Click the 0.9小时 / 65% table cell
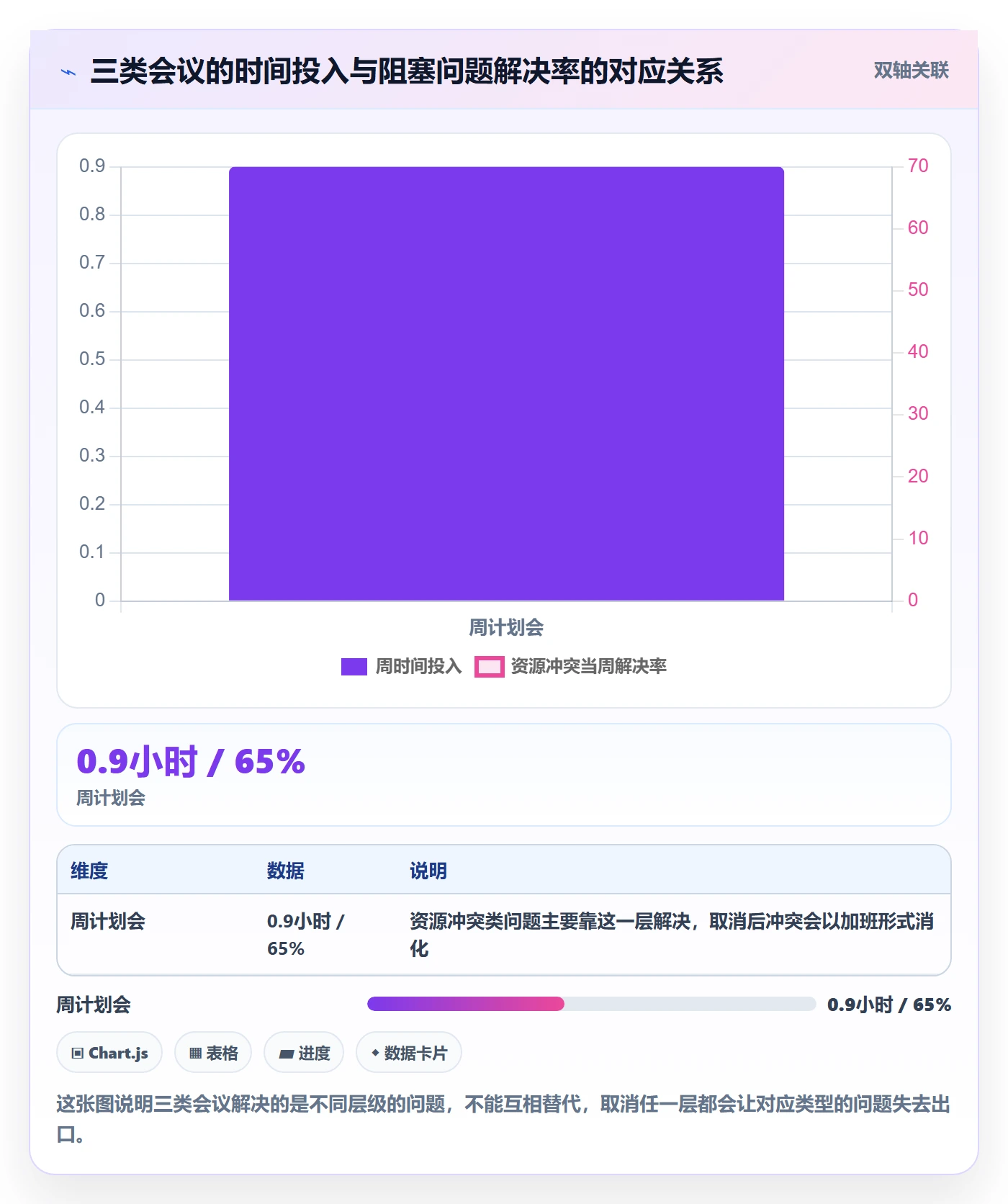The height and width of the screenshot is (1204, 1008). point(306,935)
